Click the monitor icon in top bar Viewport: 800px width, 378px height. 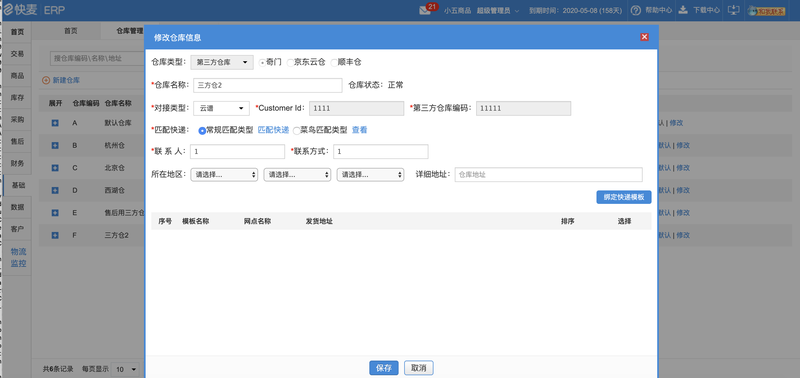pyautogui.click(x=734, y=10)
